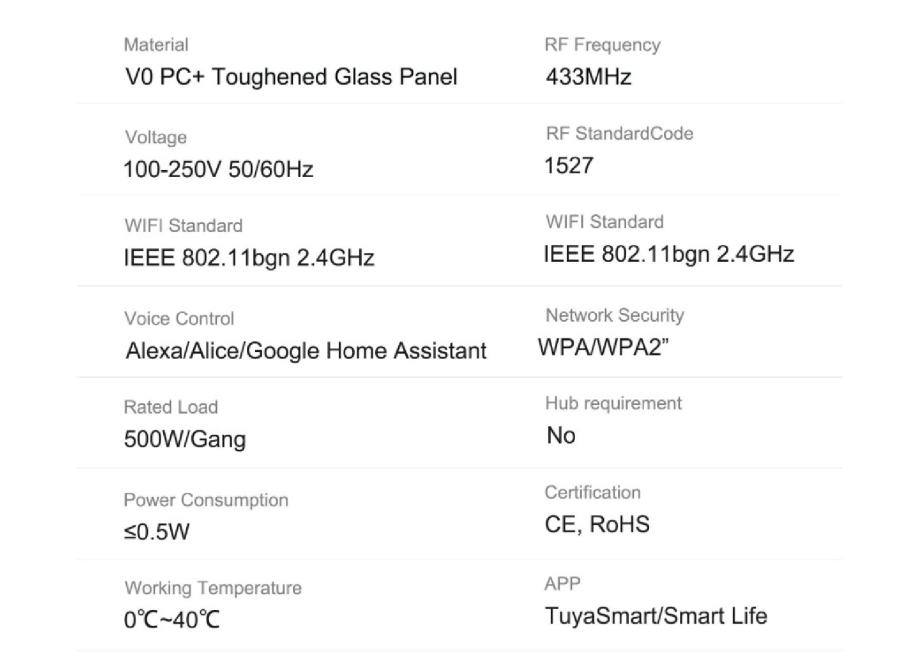This screenshot has height=672, width=919.
Task: Click the CE, RoHS certification value
Action: [597, 524]
